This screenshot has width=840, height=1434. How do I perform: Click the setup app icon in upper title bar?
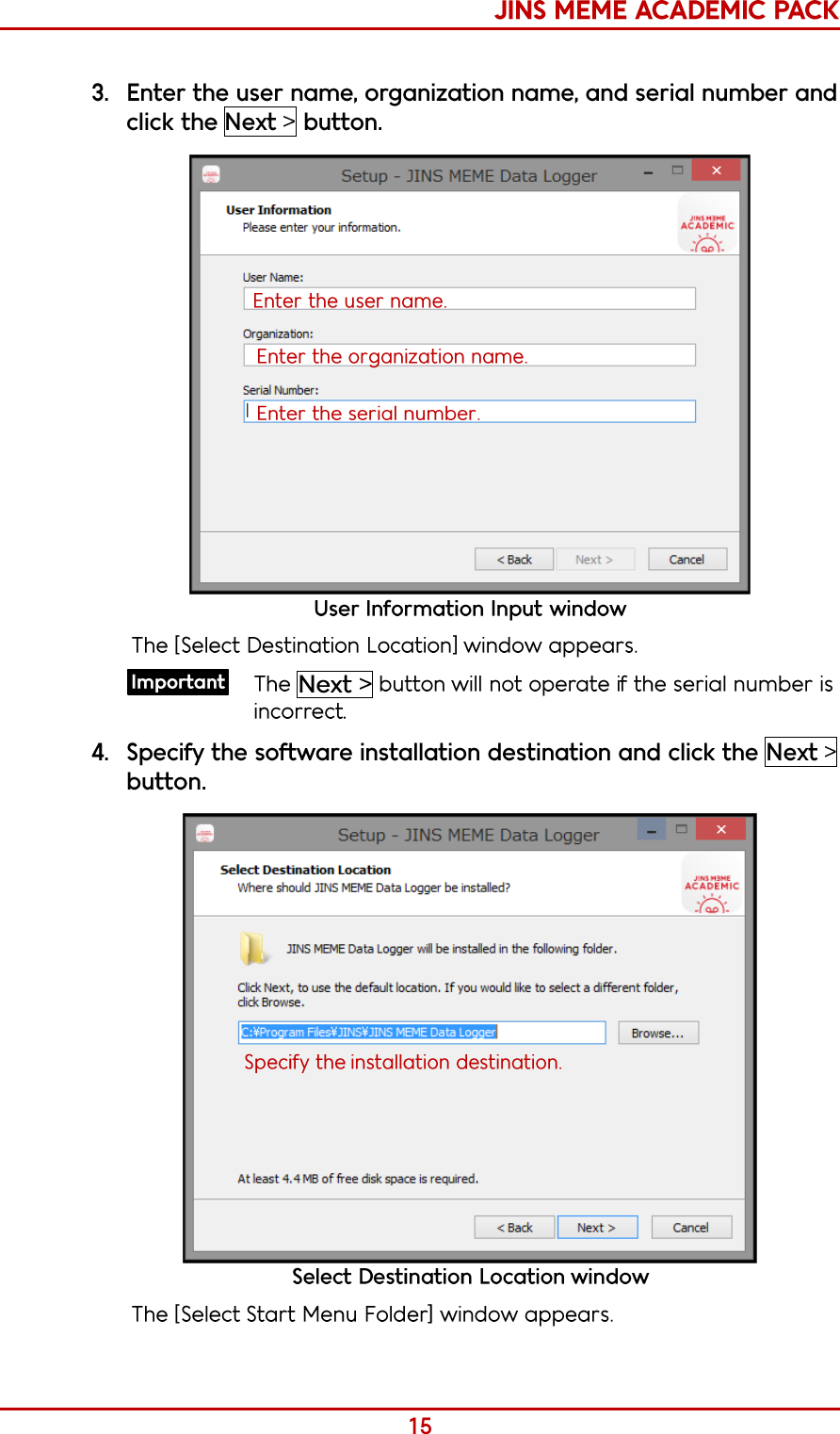click(211, 174)
